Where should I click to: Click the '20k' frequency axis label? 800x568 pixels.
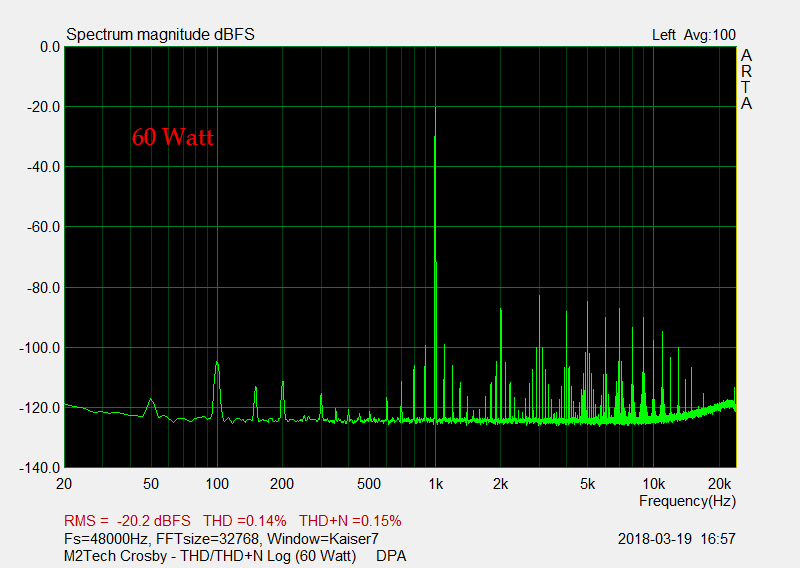(x=719, y=484)
